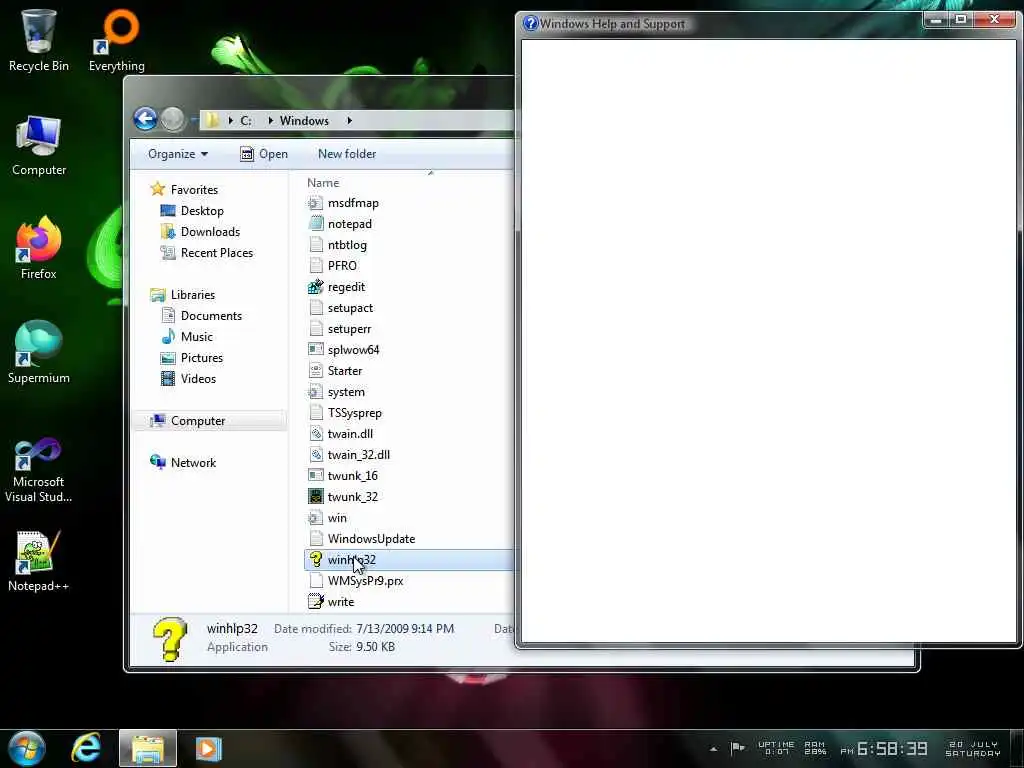Viewport: 1024px width, 768px height.
Task: Open Windows Media Player from taskbar
Action: click(x=209, y=748)
